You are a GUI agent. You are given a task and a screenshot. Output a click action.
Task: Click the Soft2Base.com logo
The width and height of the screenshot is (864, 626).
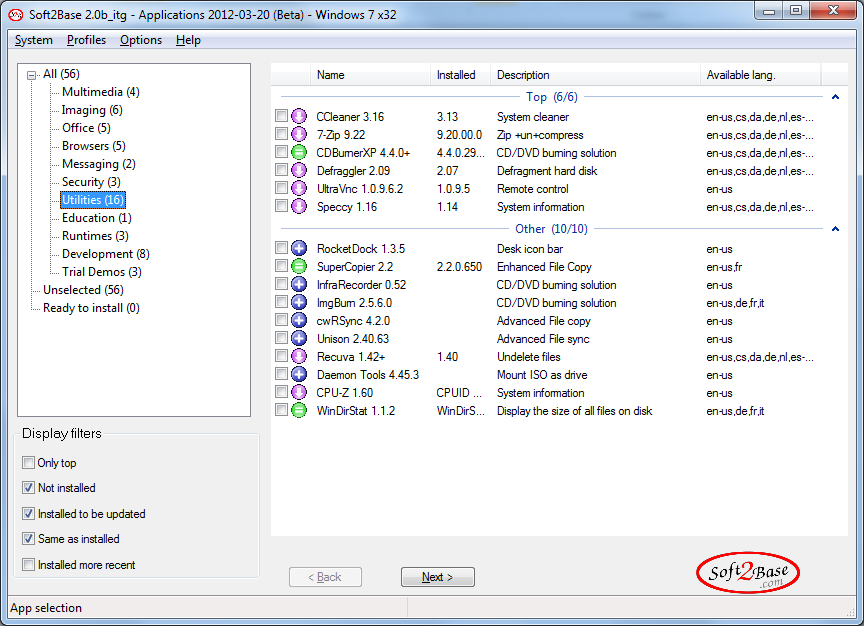[748, 573]
